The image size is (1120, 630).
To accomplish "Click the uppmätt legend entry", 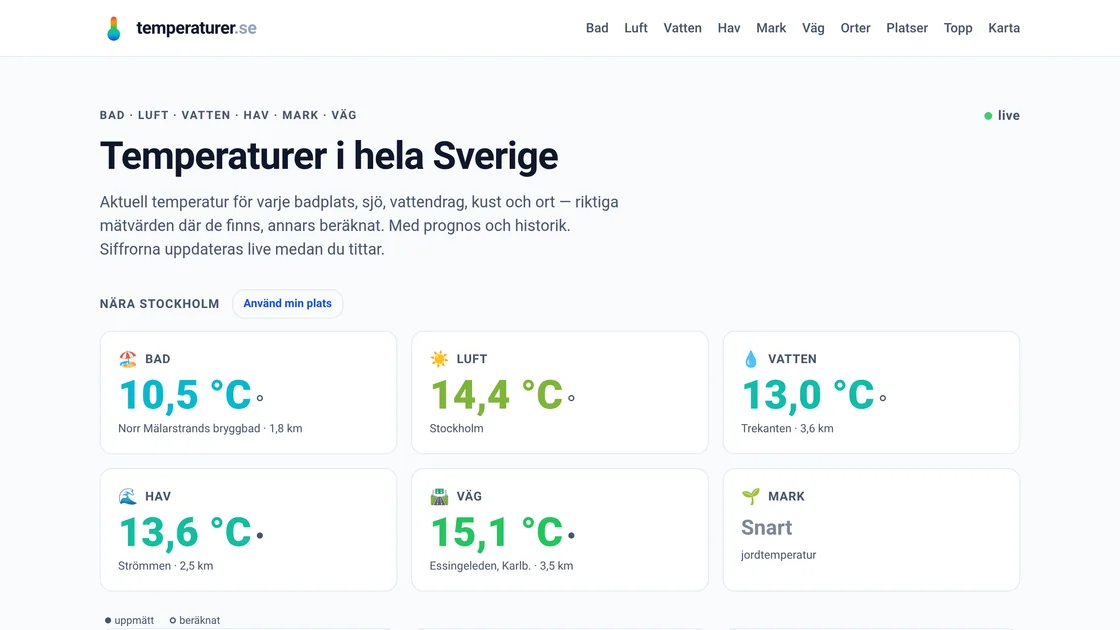I will (x=129, y=620).
